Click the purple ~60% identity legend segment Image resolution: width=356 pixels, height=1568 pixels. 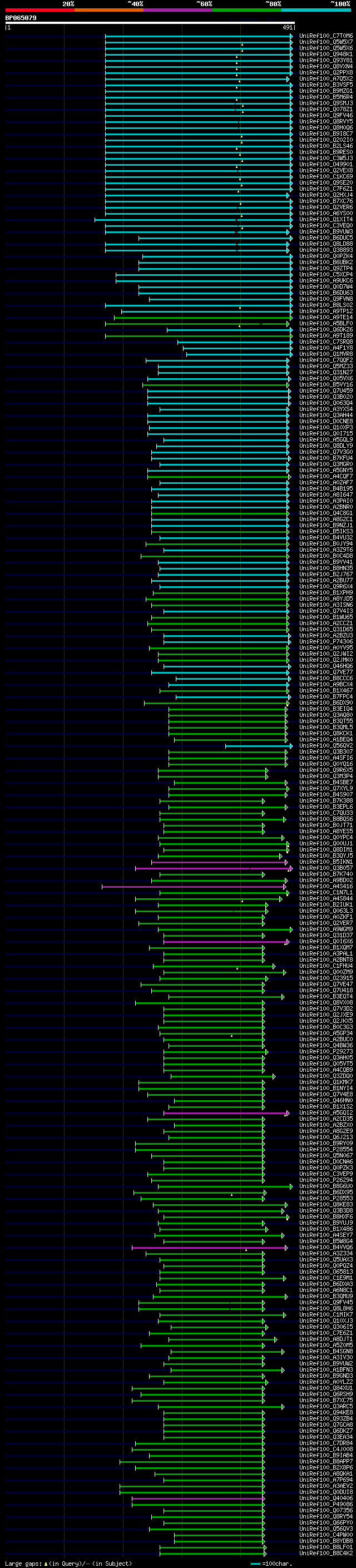coord(177,10)
